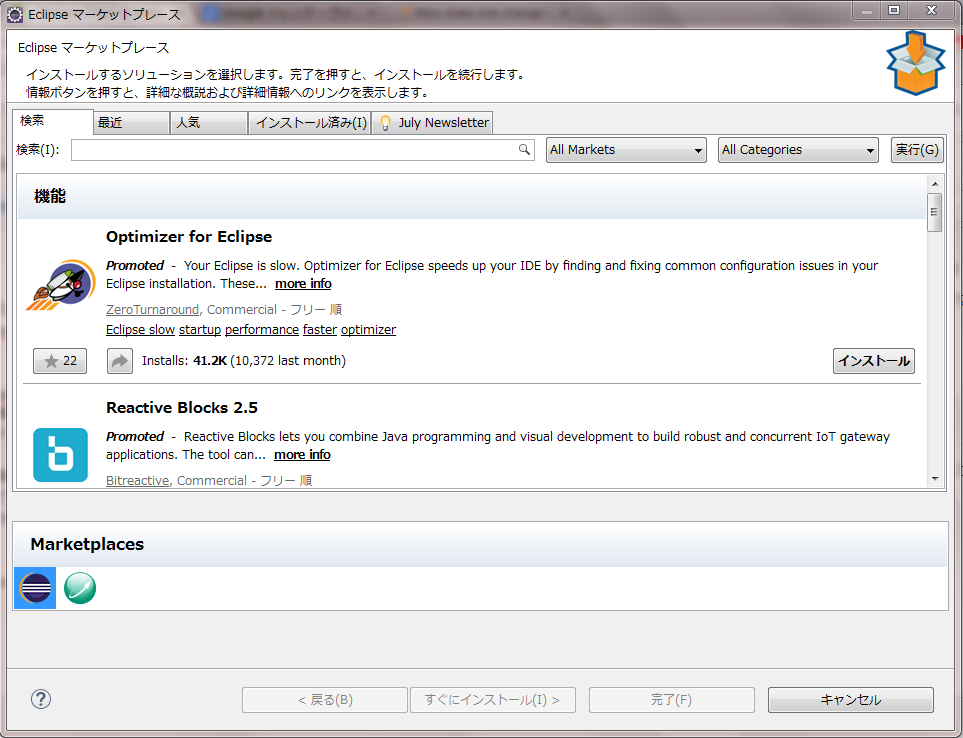Screen dimensions: 963x738
Task: Open more info for Reactive Blocks
Action: point(302,455)
